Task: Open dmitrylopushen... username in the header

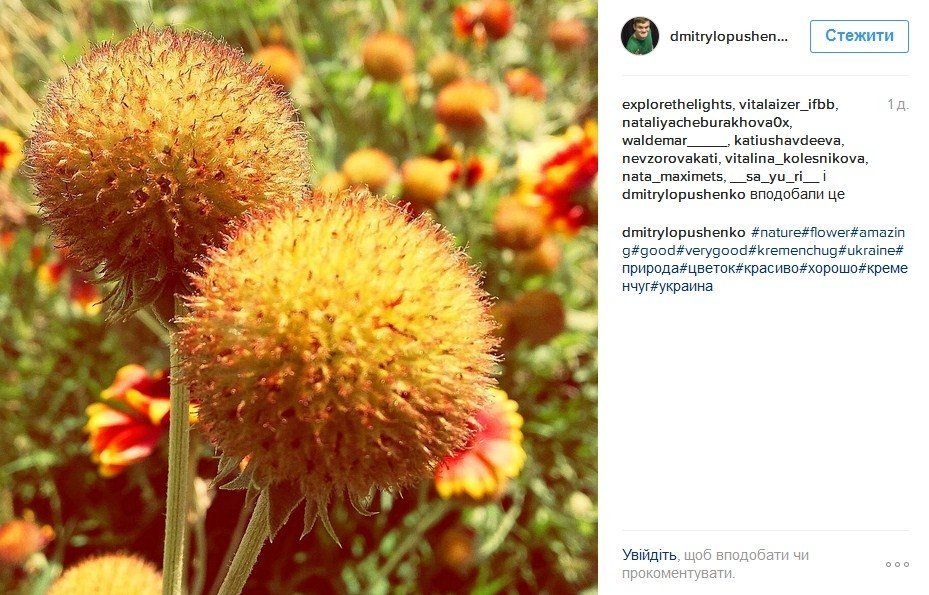Action: click(x=729, y=36)
